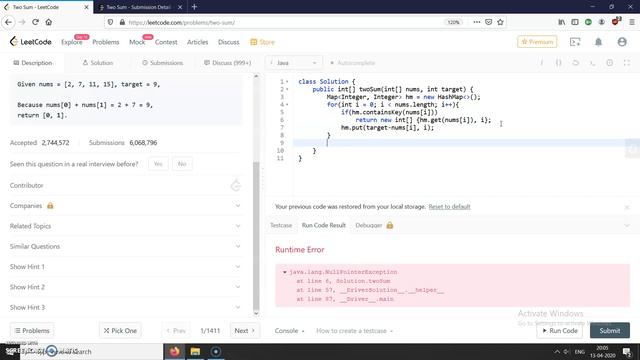This screenshot has width=640, height=360.
Task: Open the page actions ellipsis menu
Action: (476, 22)
